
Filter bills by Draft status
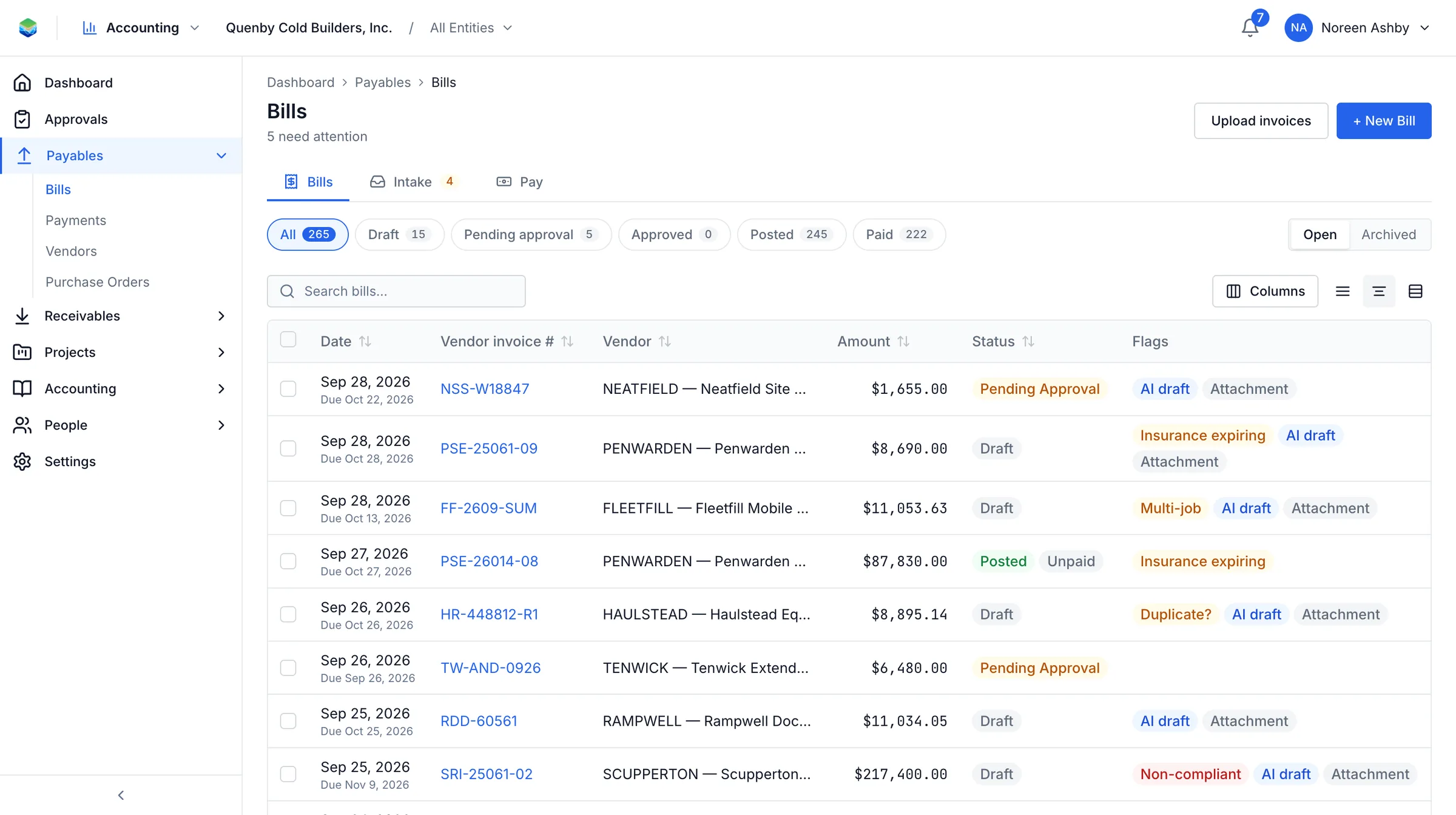(x=399, y=234)
